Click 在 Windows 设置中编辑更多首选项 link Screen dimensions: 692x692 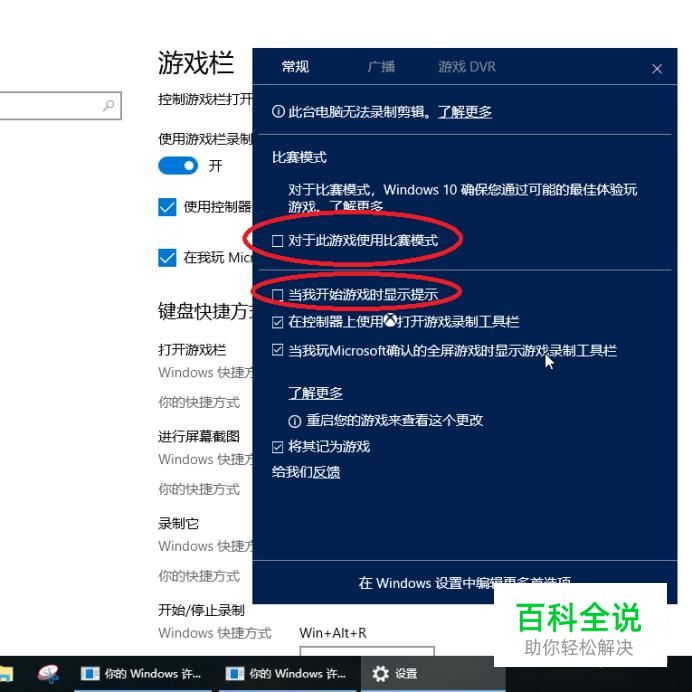[x=464, y=583]
